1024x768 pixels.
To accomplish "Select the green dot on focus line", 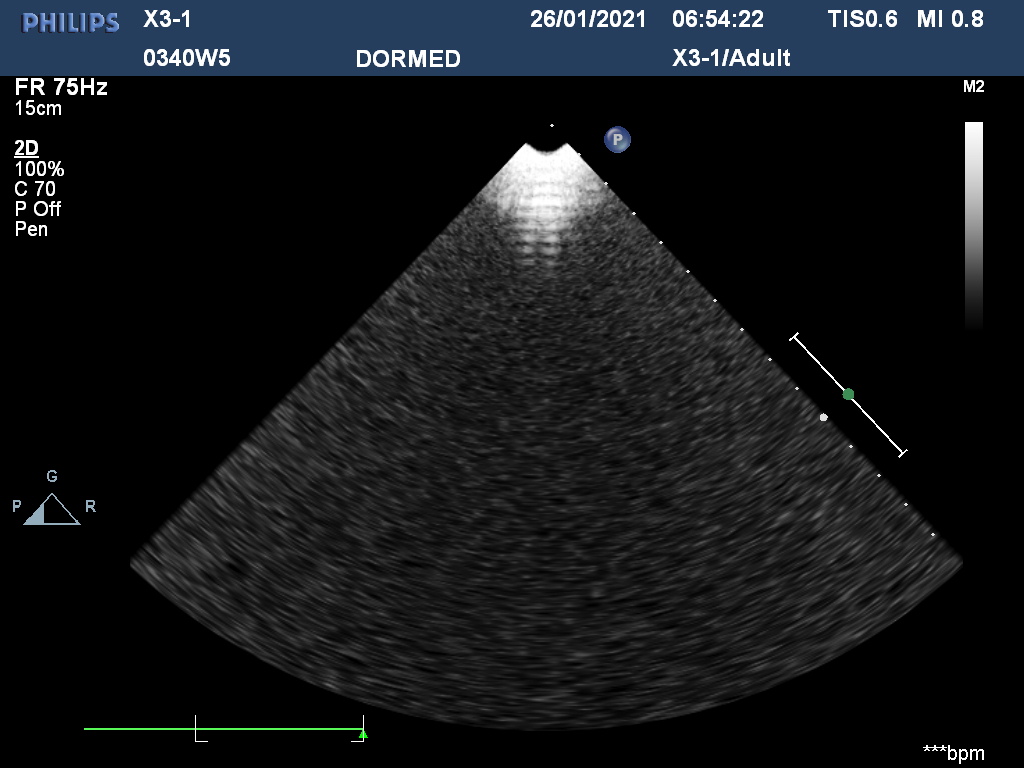I will click(848, 394).
